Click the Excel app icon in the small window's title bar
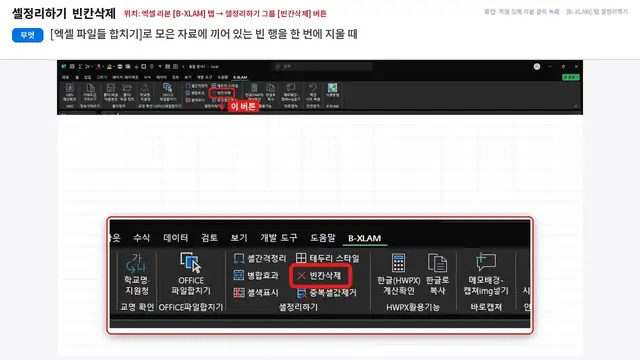This screenshot has height=360, width=640. tap(64, 67)
